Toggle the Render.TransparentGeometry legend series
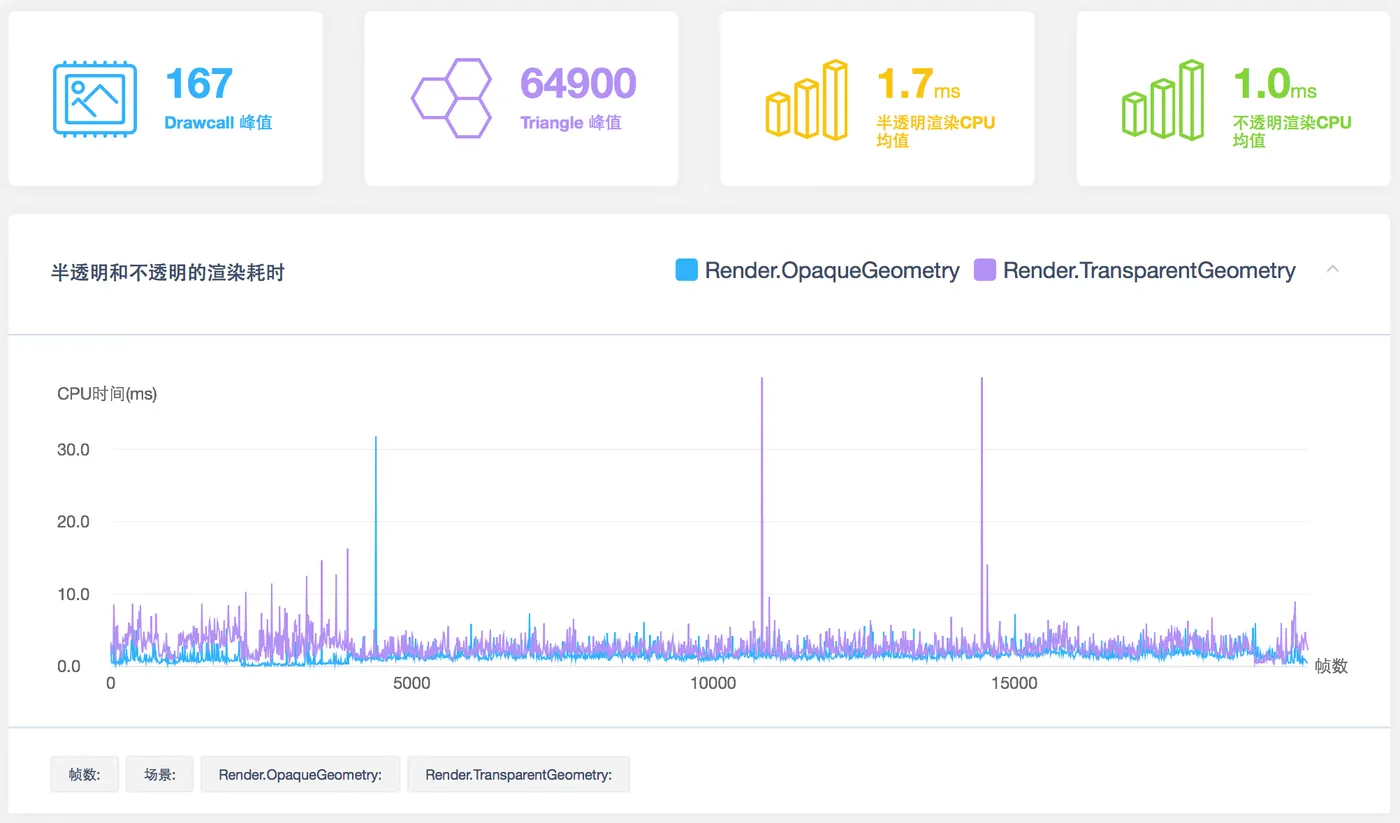 coord(1135,270)
